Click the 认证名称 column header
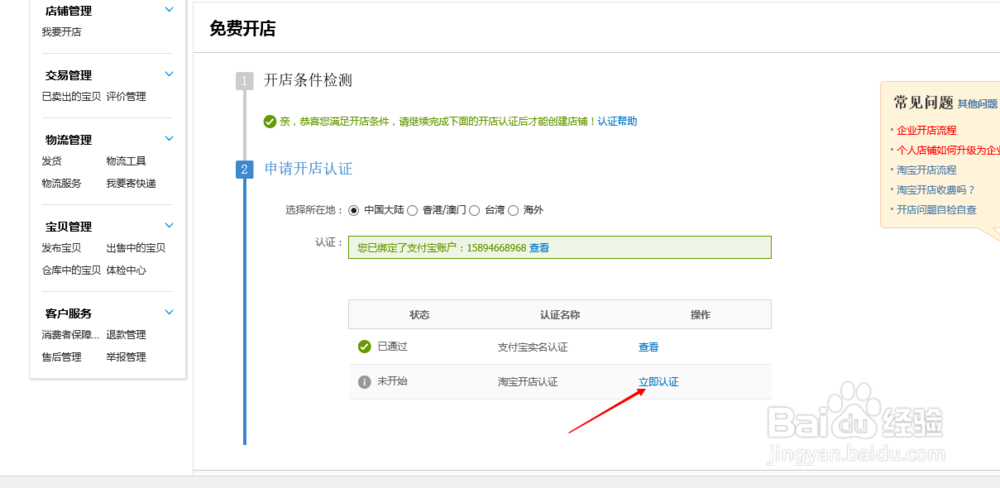 point(559,315)
